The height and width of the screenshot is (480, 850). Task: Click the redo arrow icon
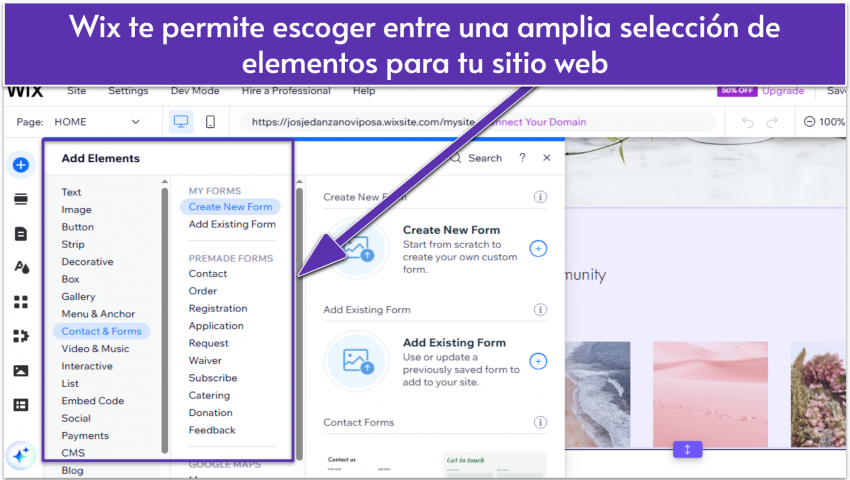coord(772,122)
